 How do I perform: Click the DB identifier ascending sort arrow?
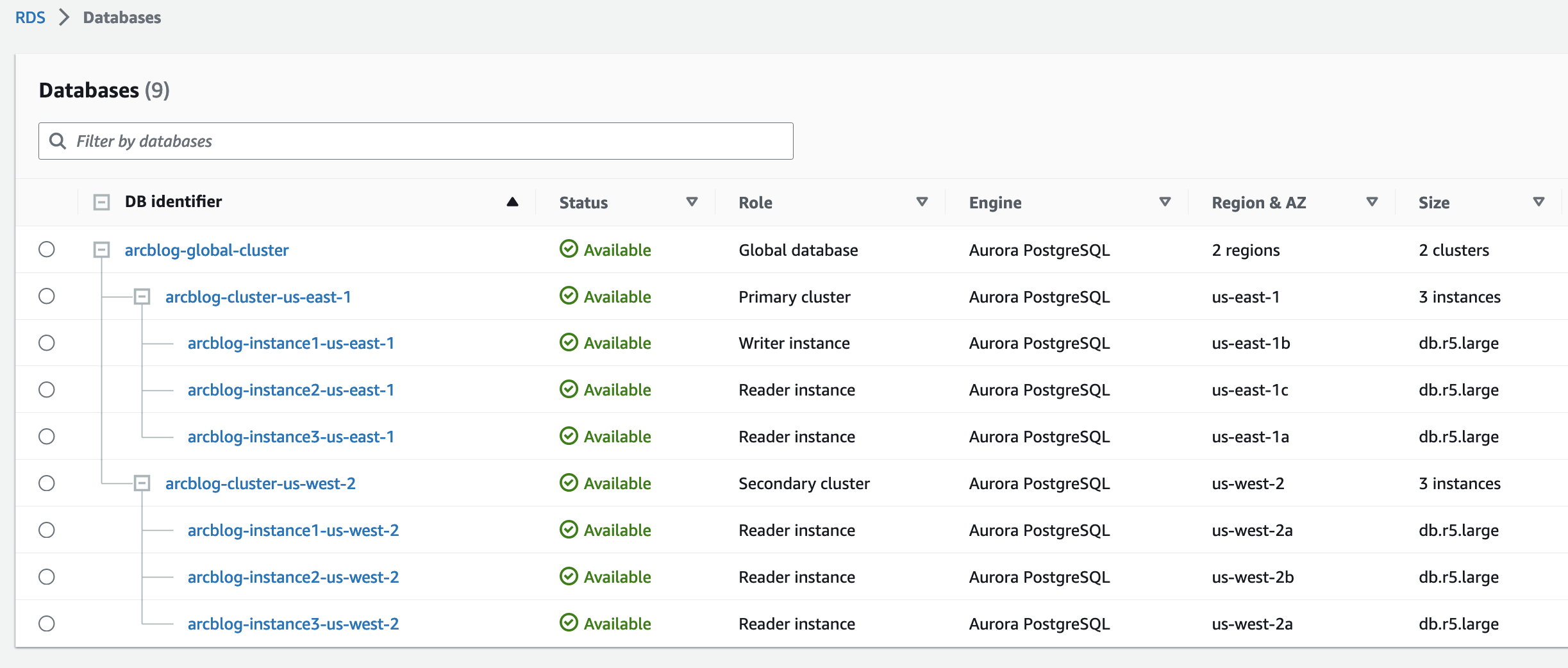tap(512, 202)
